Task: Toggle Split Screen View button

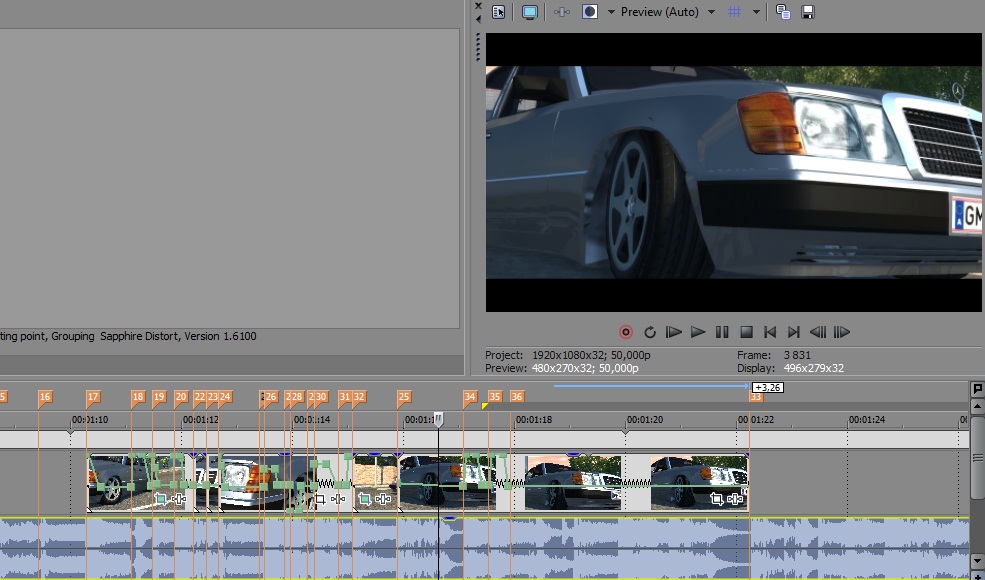Action: [x=590, y=12]
